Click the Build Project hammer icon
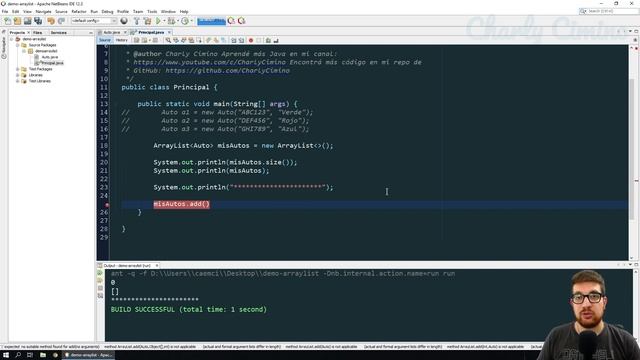The image size is (640, 360). 137,21
